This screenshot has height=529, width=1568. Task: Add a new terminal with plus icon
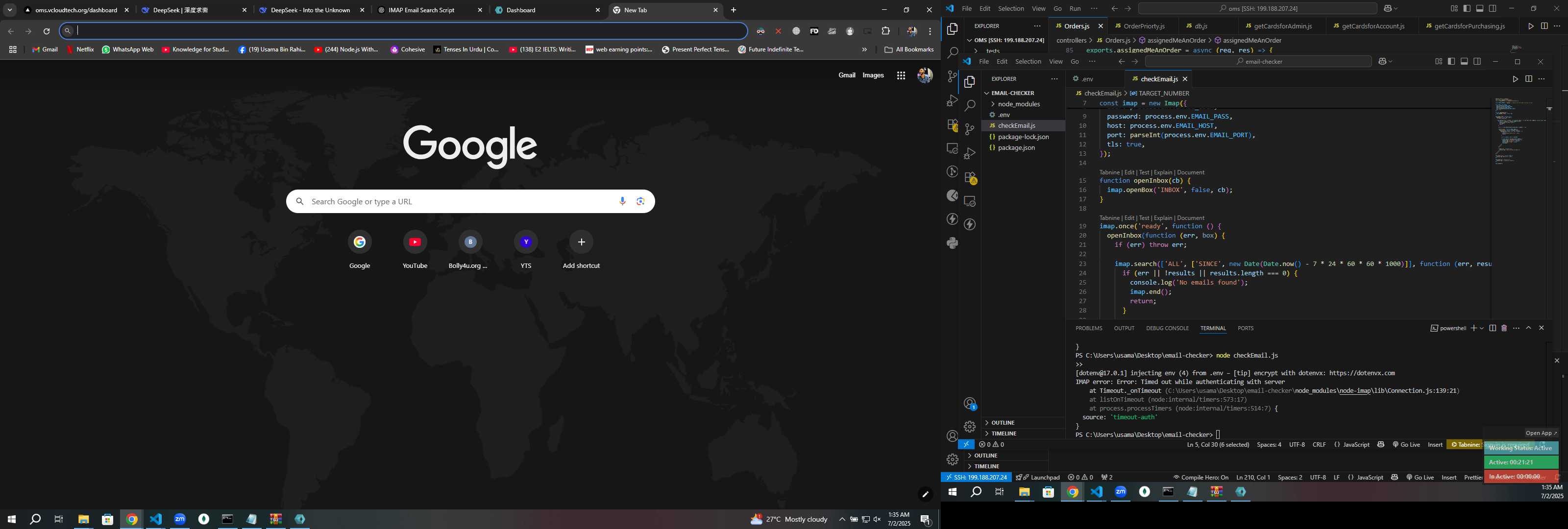[1473, 328]
